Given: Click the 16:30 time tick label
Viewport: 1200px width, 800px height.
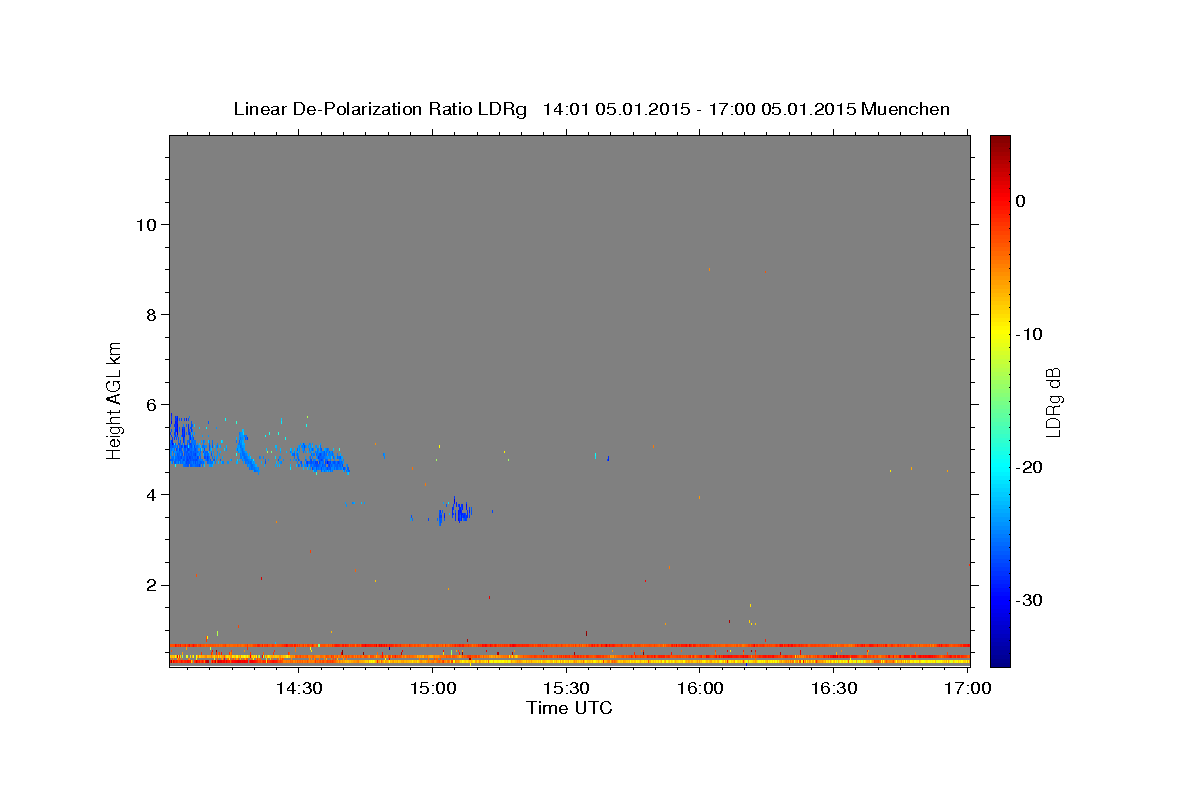Looking at the screenshot, I should tap(833, 688).
